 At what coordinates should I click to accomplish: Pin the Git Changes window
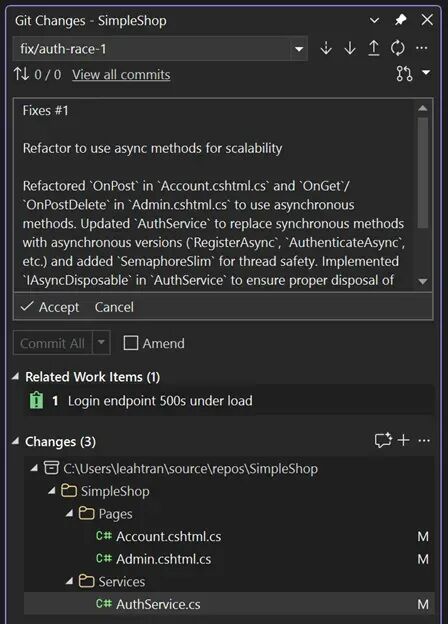(x=401, y=20)
